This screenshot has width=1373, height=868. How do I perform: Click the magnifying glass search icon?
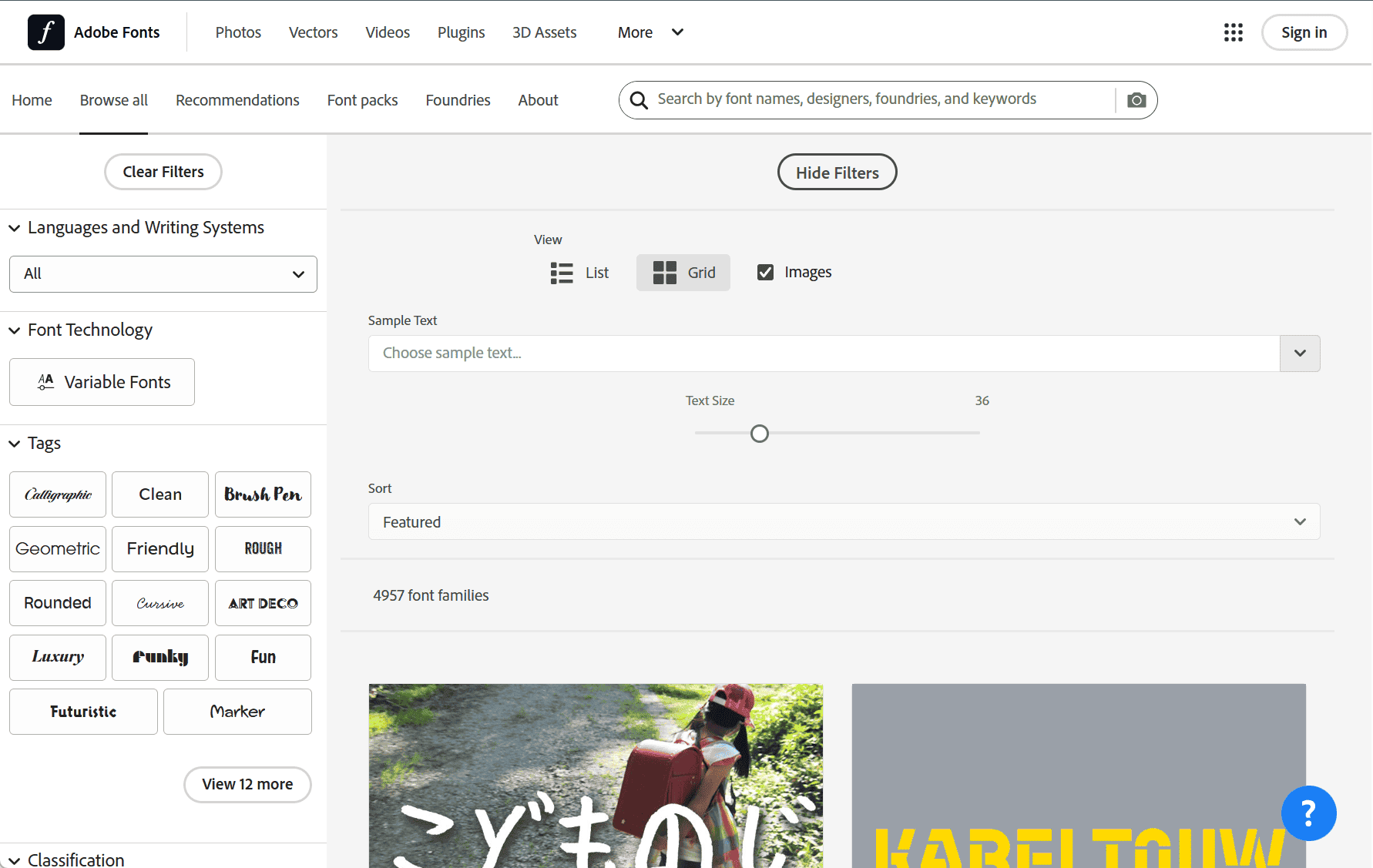(639, 100)
